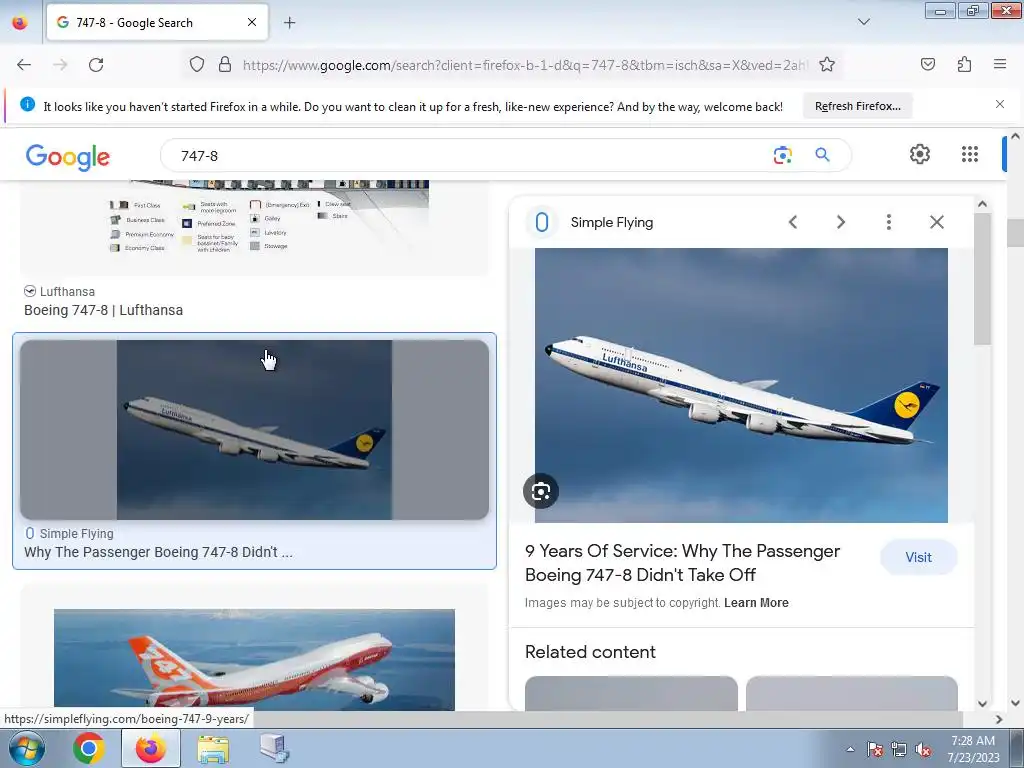Screen dimensions: 1024x768
Task: Open the Learn More copyright link
Action: [756, 603]
